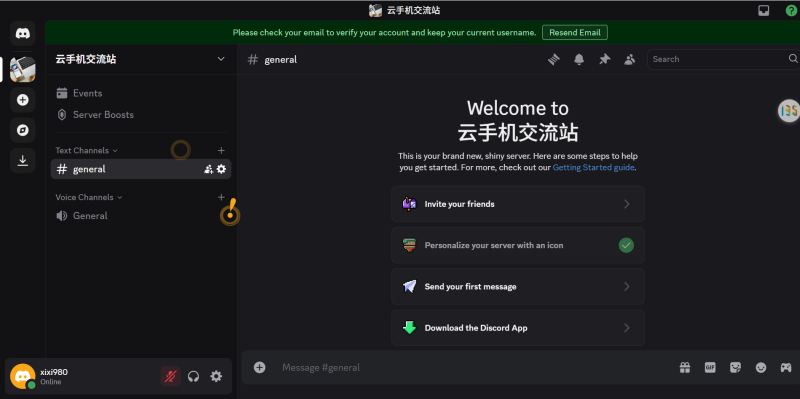This screenshot has width=800, height=399.
Task: Open the sticker picker icon
Action: (735, 367)
